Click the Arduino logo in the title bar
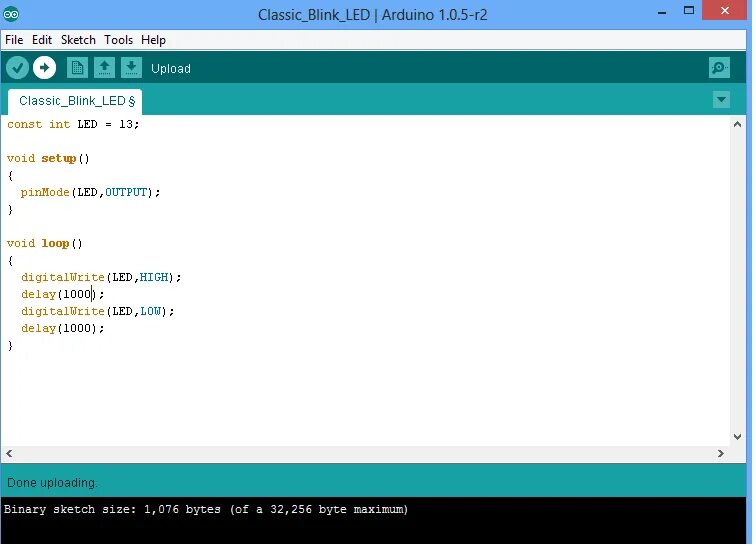 coord(11,14)
